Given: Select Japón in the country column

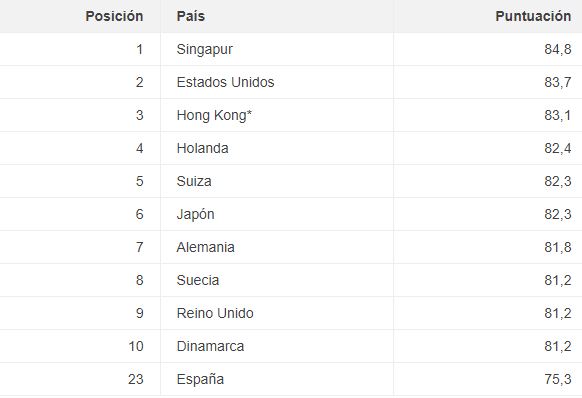Looking at the screenshot, I should coord(195,215).
